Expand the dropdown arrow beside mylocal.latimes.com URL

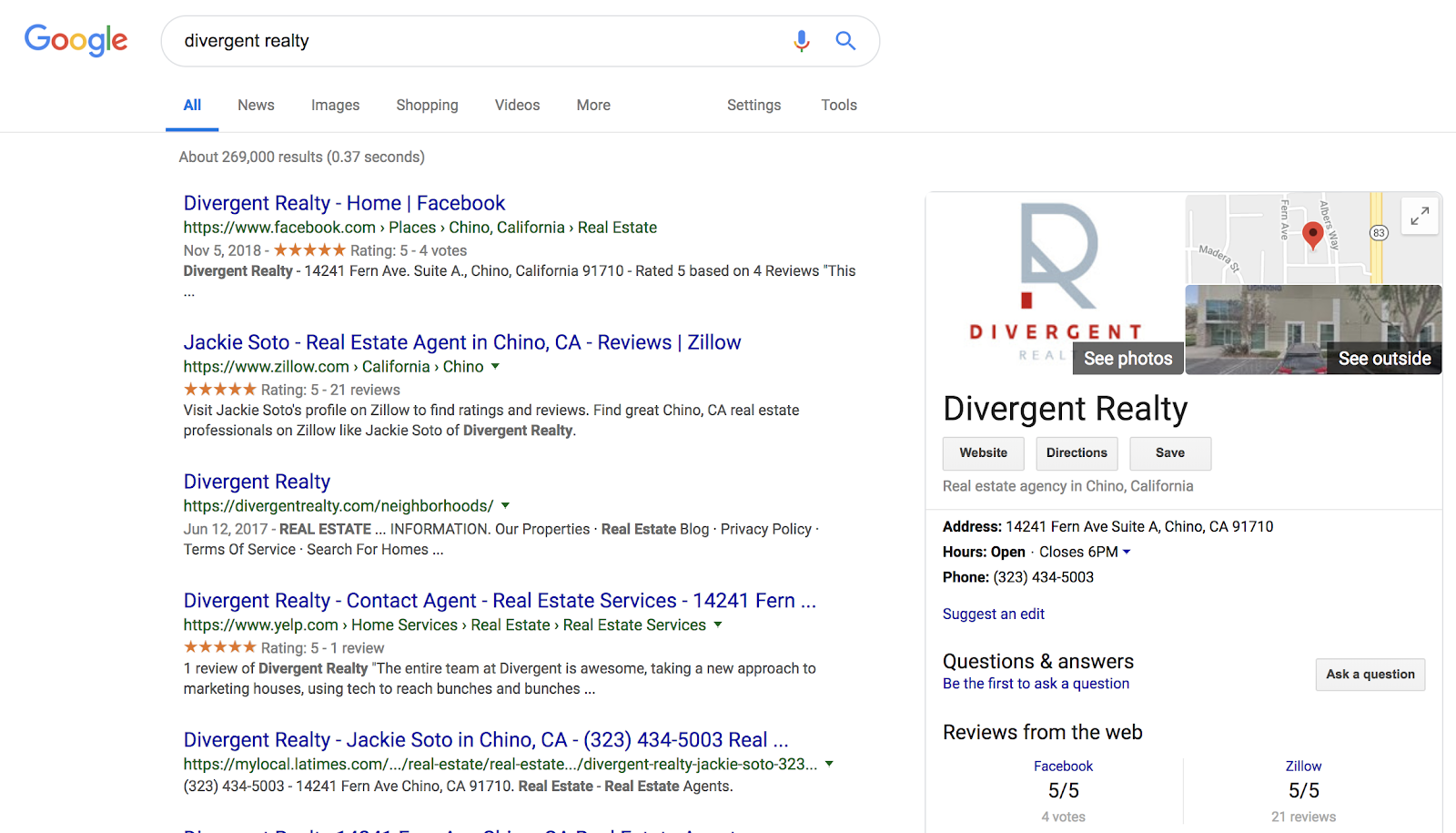coord(829,764)
